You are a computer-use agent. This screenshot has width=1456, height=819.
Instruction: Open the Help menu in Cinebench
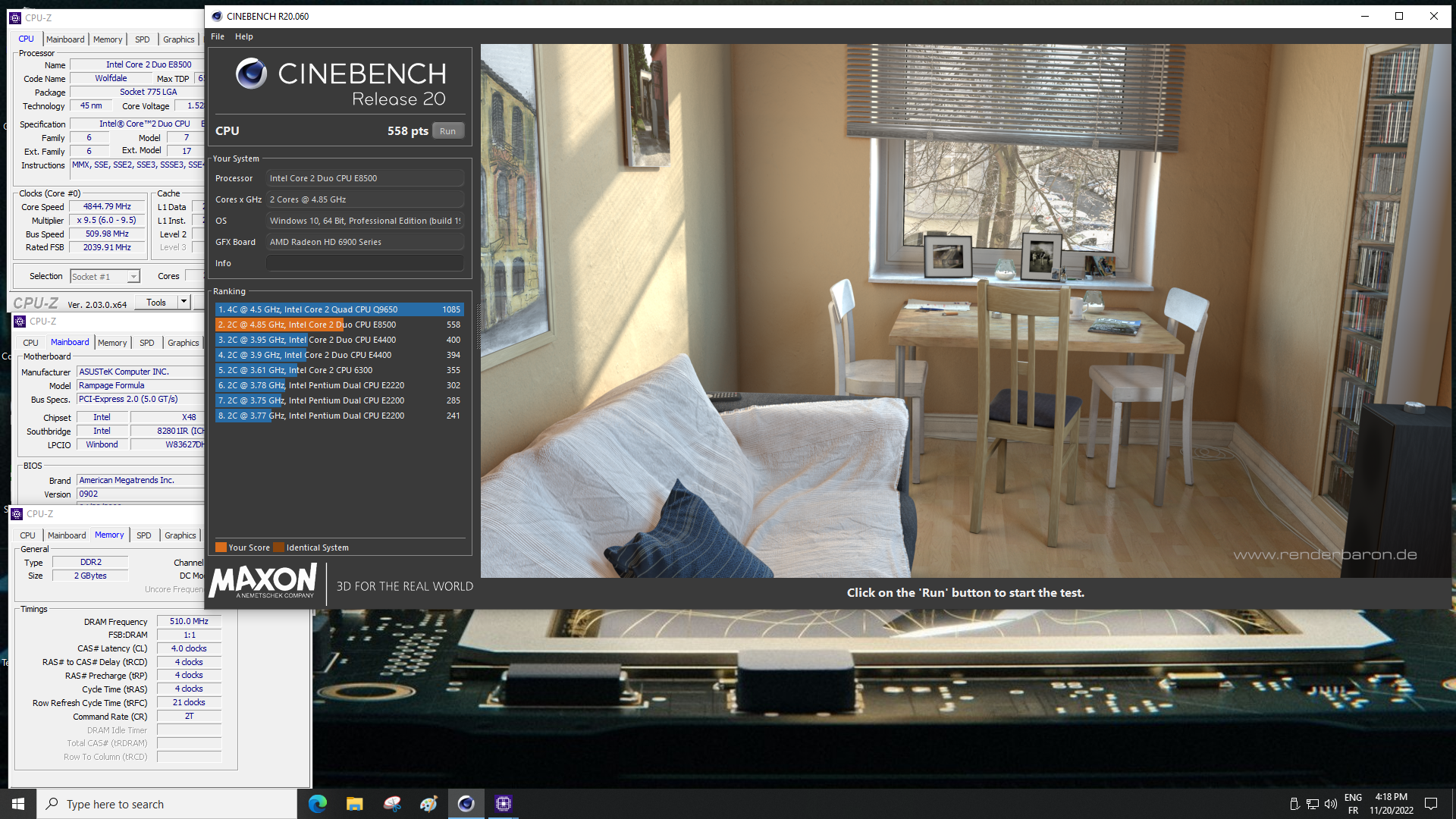tap(244, 36)
